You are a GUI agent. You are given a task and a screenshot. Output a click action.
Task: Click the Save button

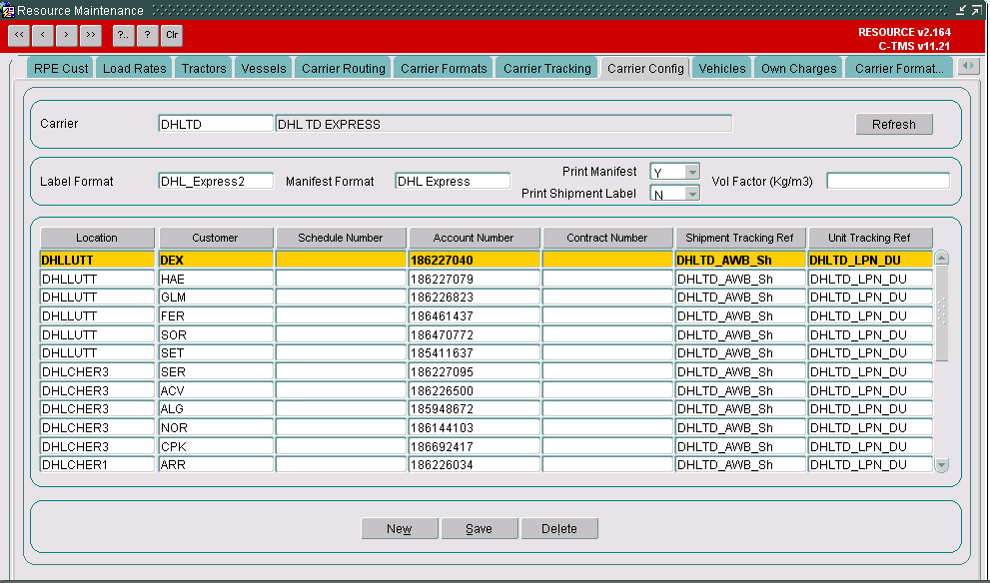tap(479, 529)
